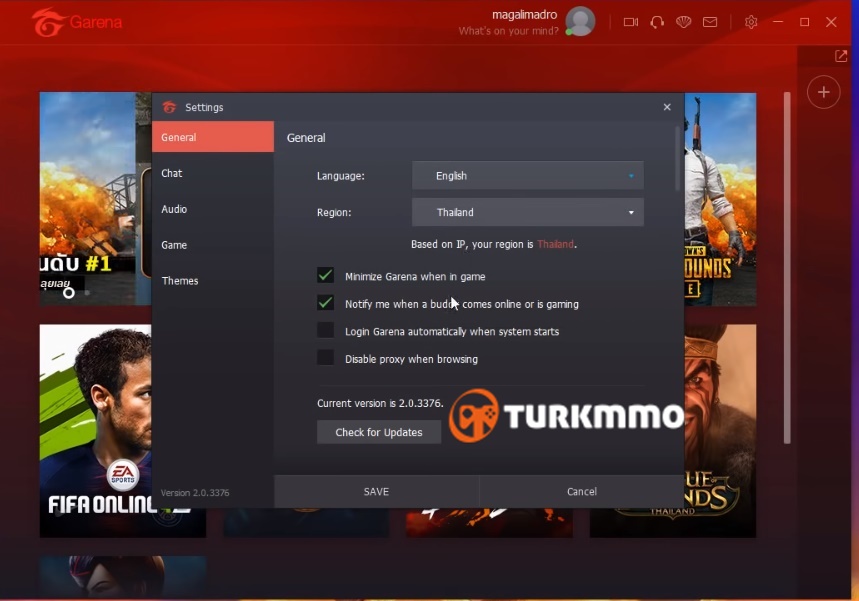Open the Language dropdown showing English
859x601 pixels.
pos(528,175)
